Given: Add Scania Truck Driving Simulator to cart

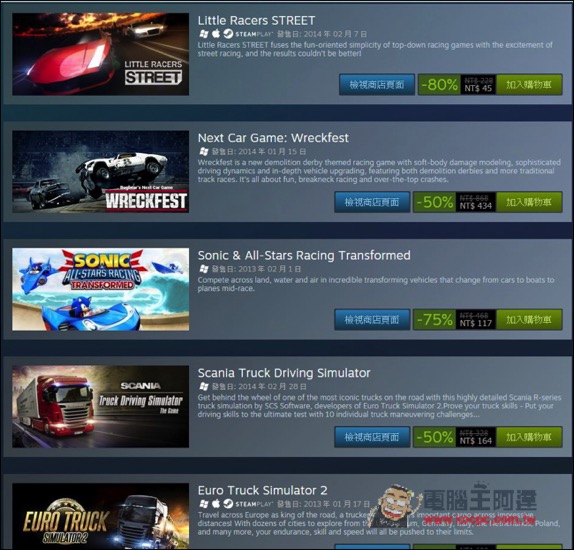Looking at the screenshot, I should coord(529,437).
